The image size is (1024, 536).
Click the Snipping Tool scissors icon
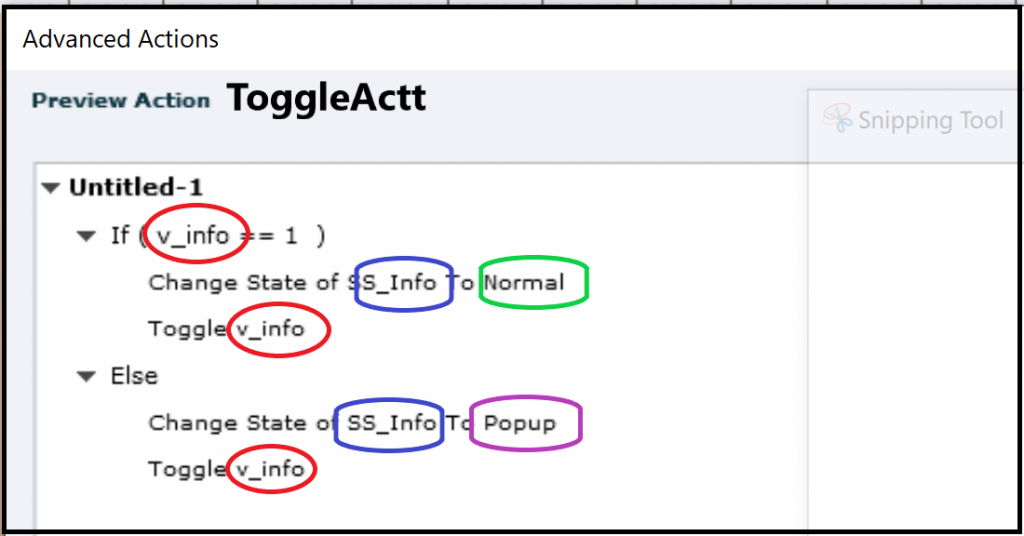coord(838,118)
